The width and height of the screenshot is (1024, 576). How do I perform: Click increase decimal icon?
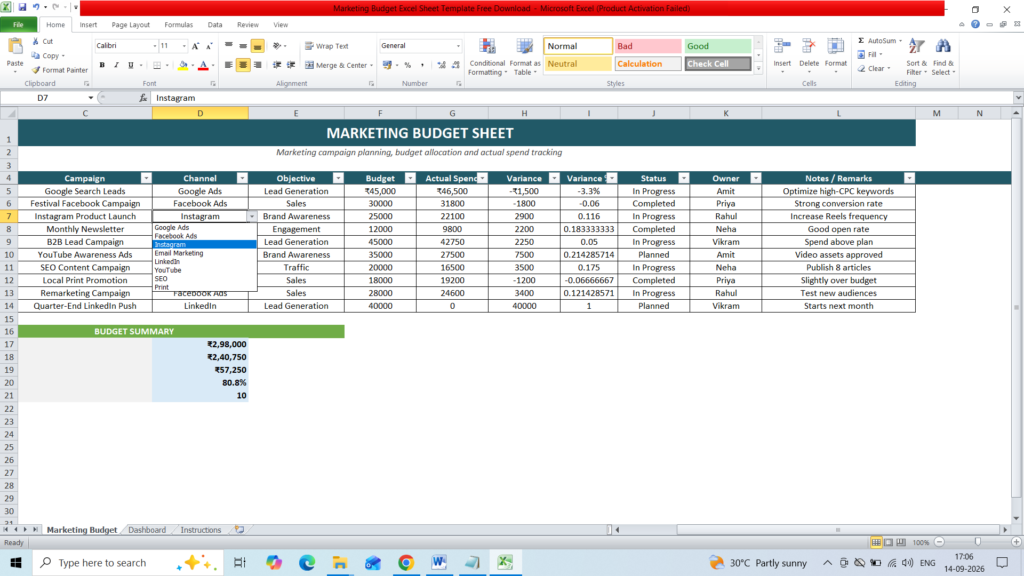point(441,65)
